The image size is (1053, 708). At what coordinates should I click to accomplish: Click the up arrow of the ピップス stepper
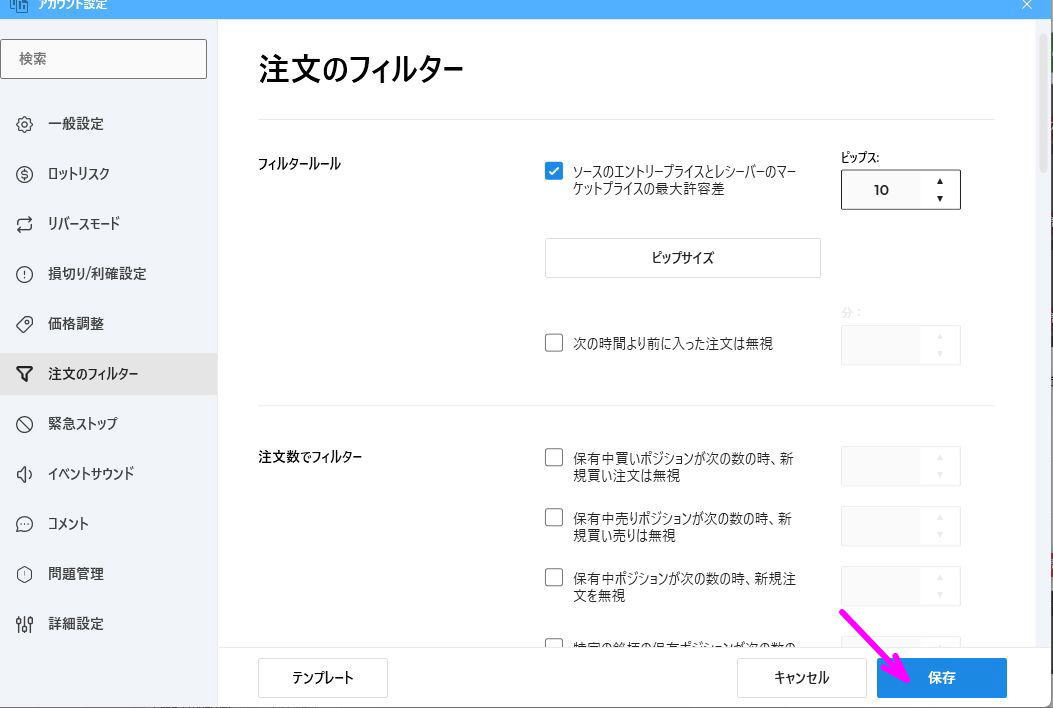[x=939, y=182]
